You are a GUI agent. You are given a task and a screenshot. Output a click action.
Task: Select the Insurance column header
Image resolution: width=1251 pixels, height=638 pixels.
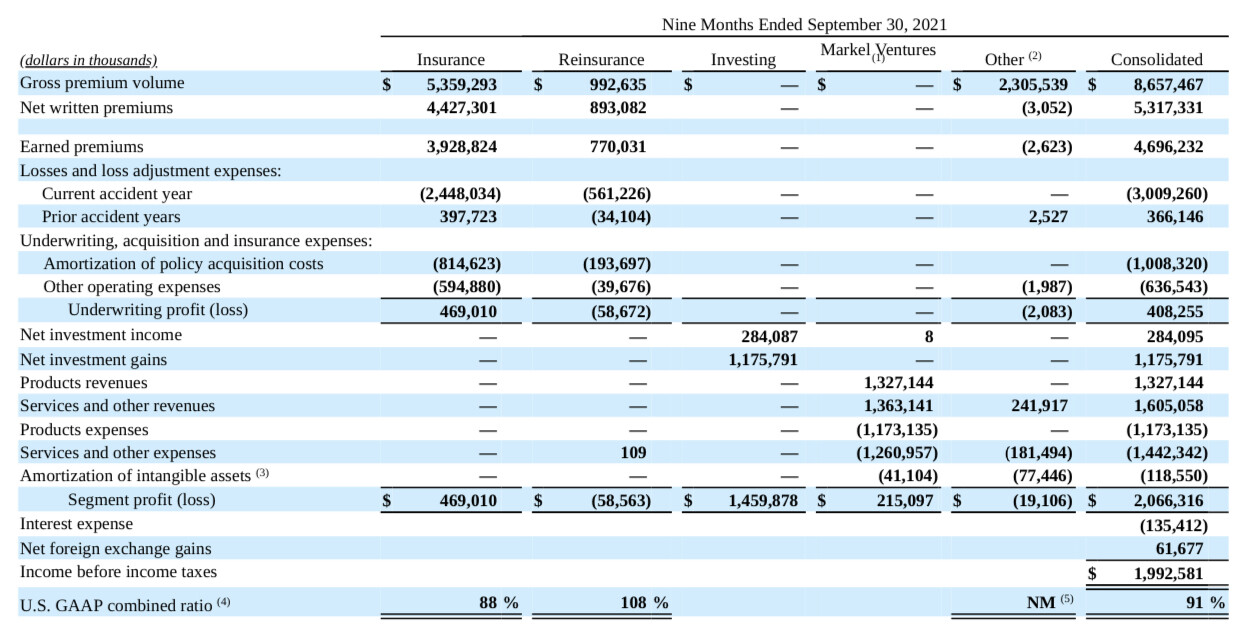(450, 59)
